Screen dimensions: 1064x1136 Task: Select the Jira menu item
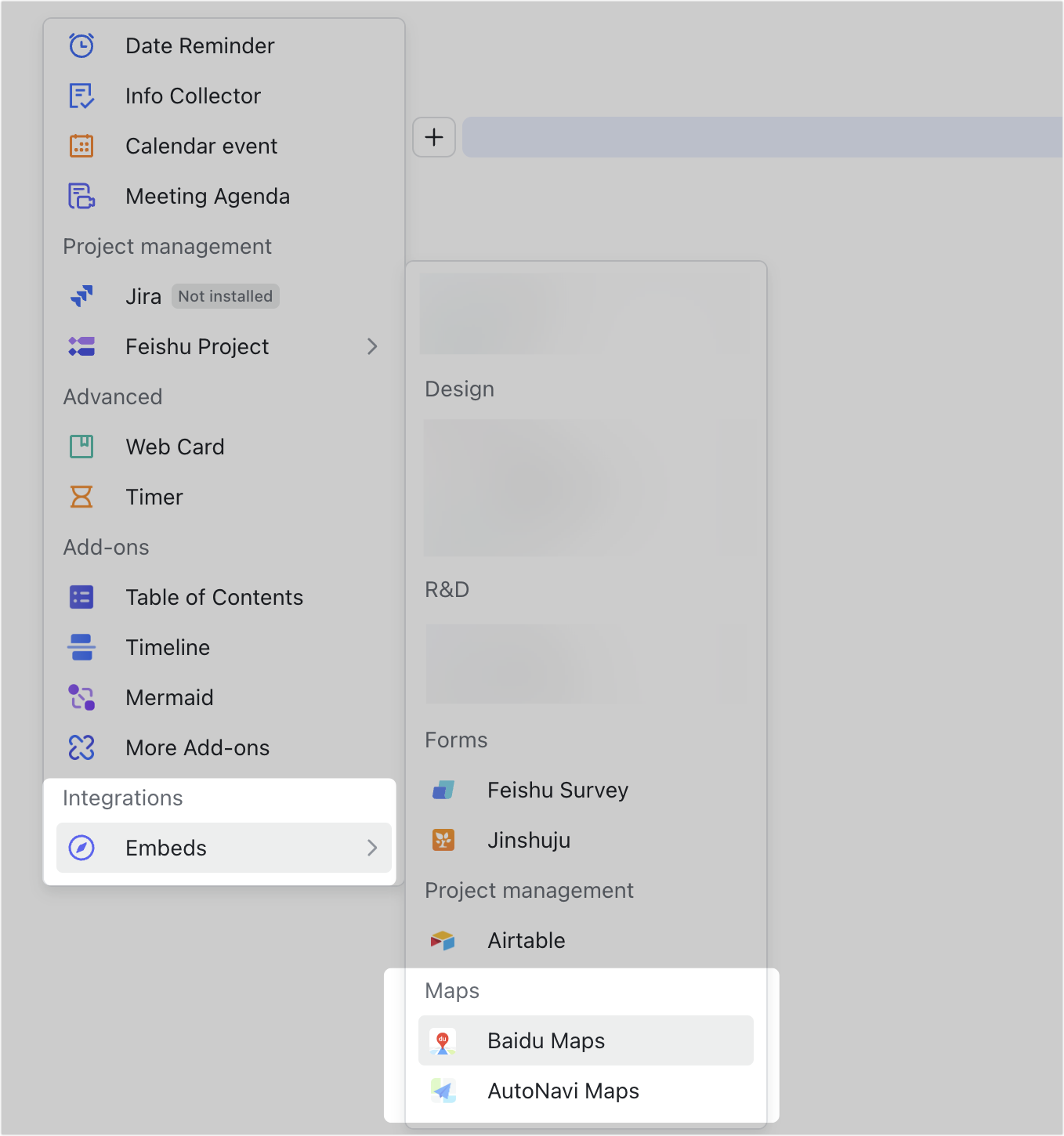[224, 296]
